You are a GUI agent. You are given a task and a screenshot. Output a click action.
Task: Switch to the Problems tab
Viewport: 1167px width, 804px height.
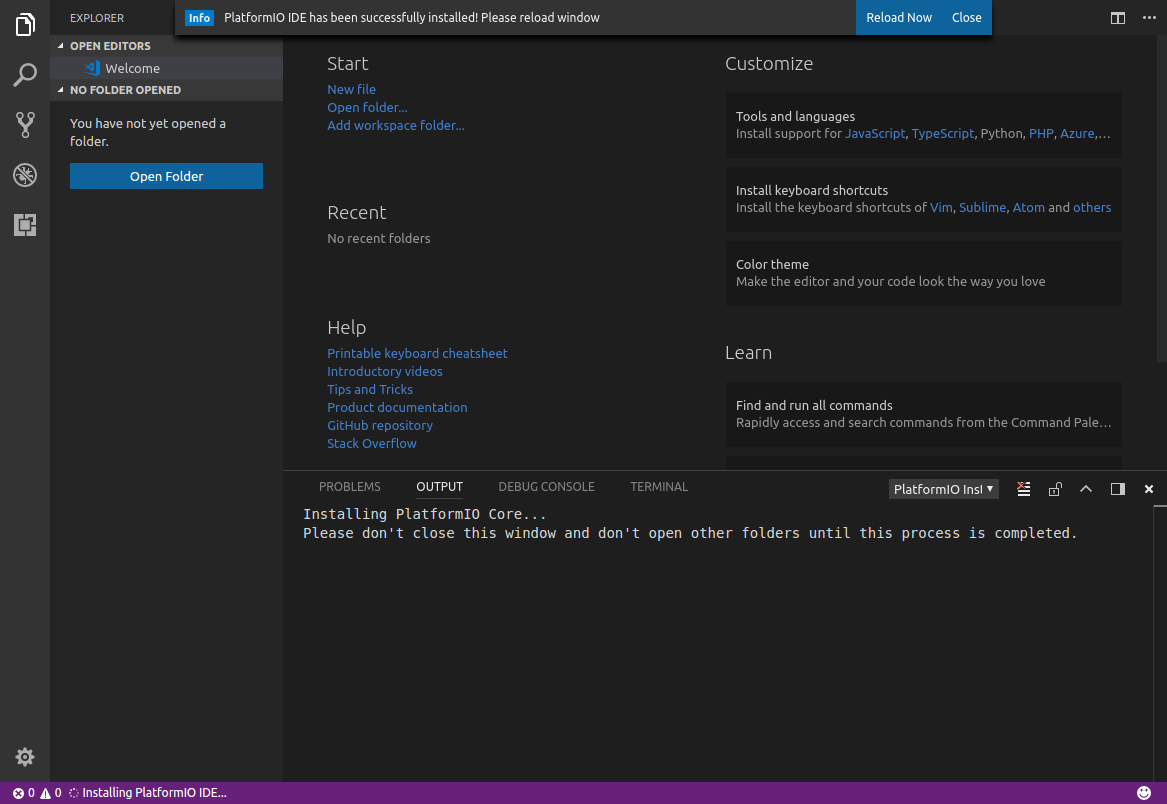click(349, 487)
